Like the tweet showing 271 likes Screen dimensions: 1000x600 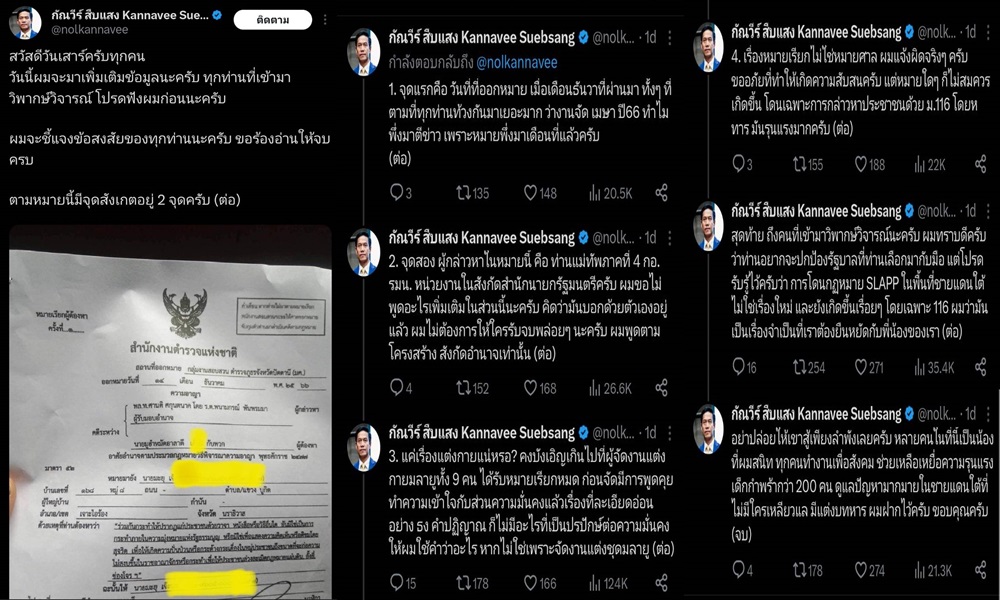[x=869, y=367]
